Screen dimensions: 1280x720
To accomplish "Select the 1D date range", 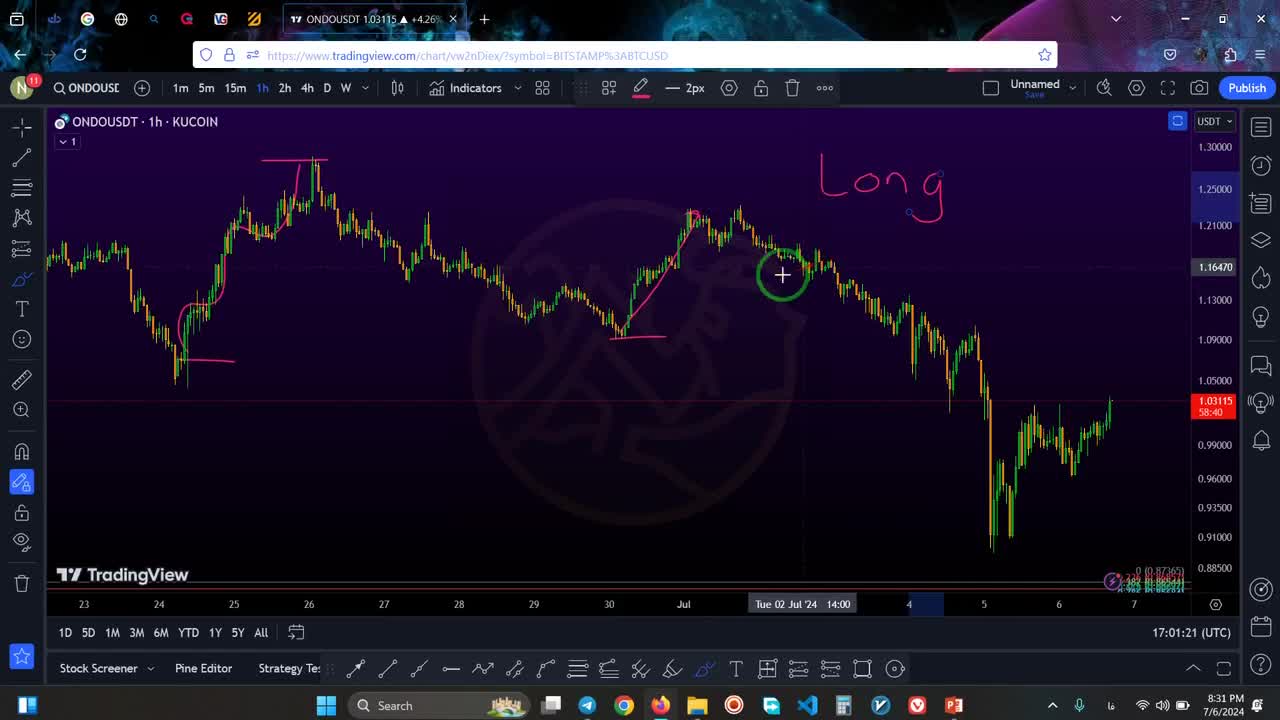I will coord(65,633).
